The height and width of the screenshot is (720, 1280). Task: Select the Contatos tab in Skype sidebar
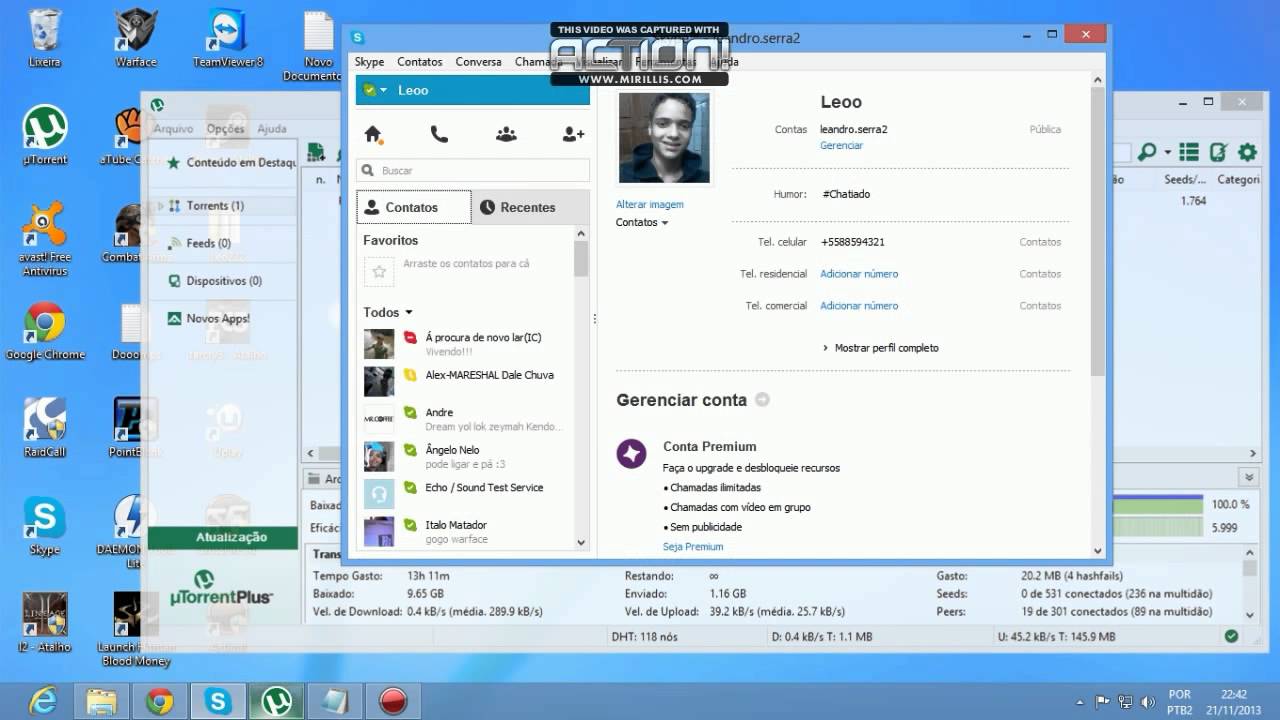[413, 208]
